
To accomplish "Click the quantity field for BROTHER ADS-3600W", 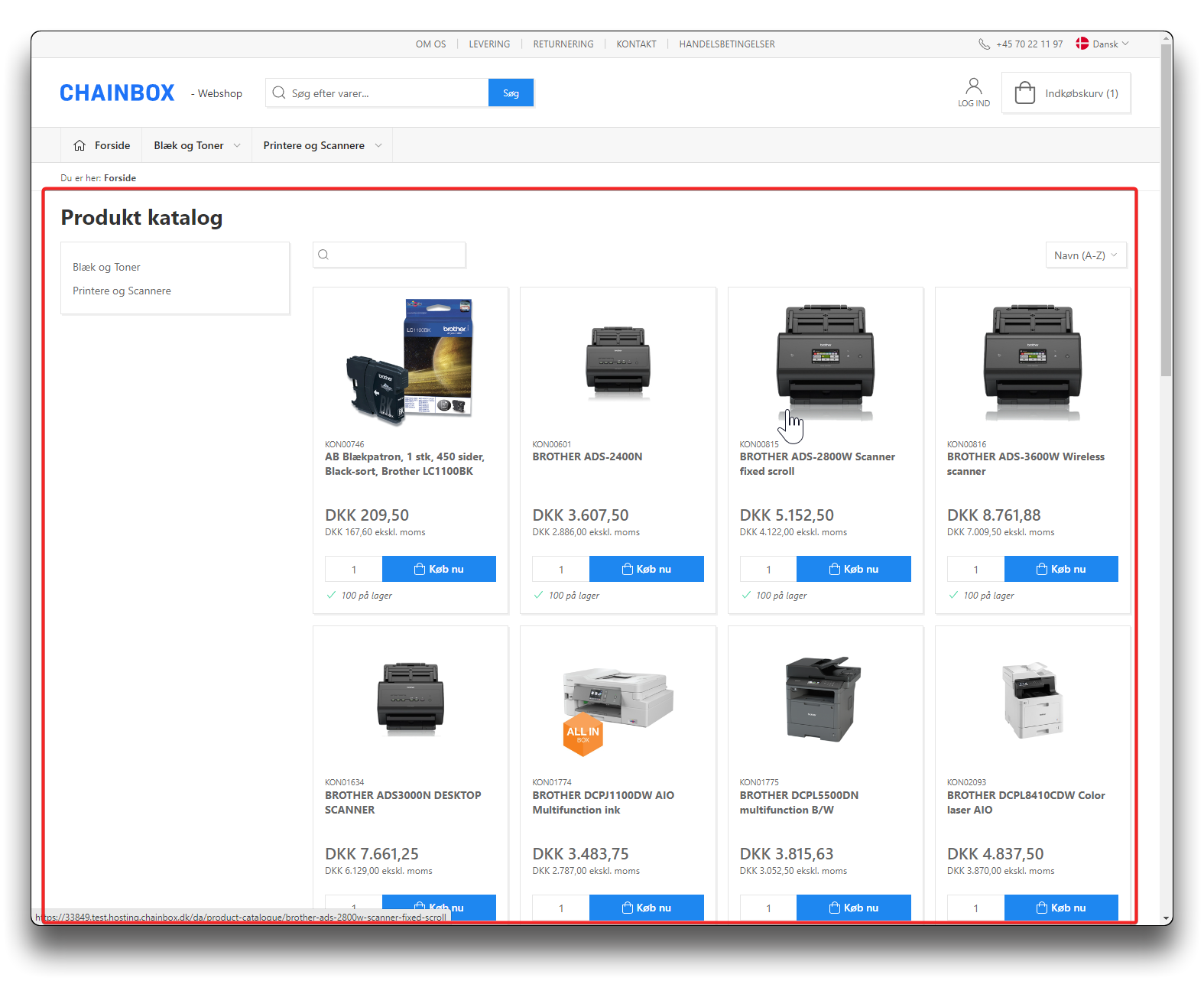I will pos(975,569).
